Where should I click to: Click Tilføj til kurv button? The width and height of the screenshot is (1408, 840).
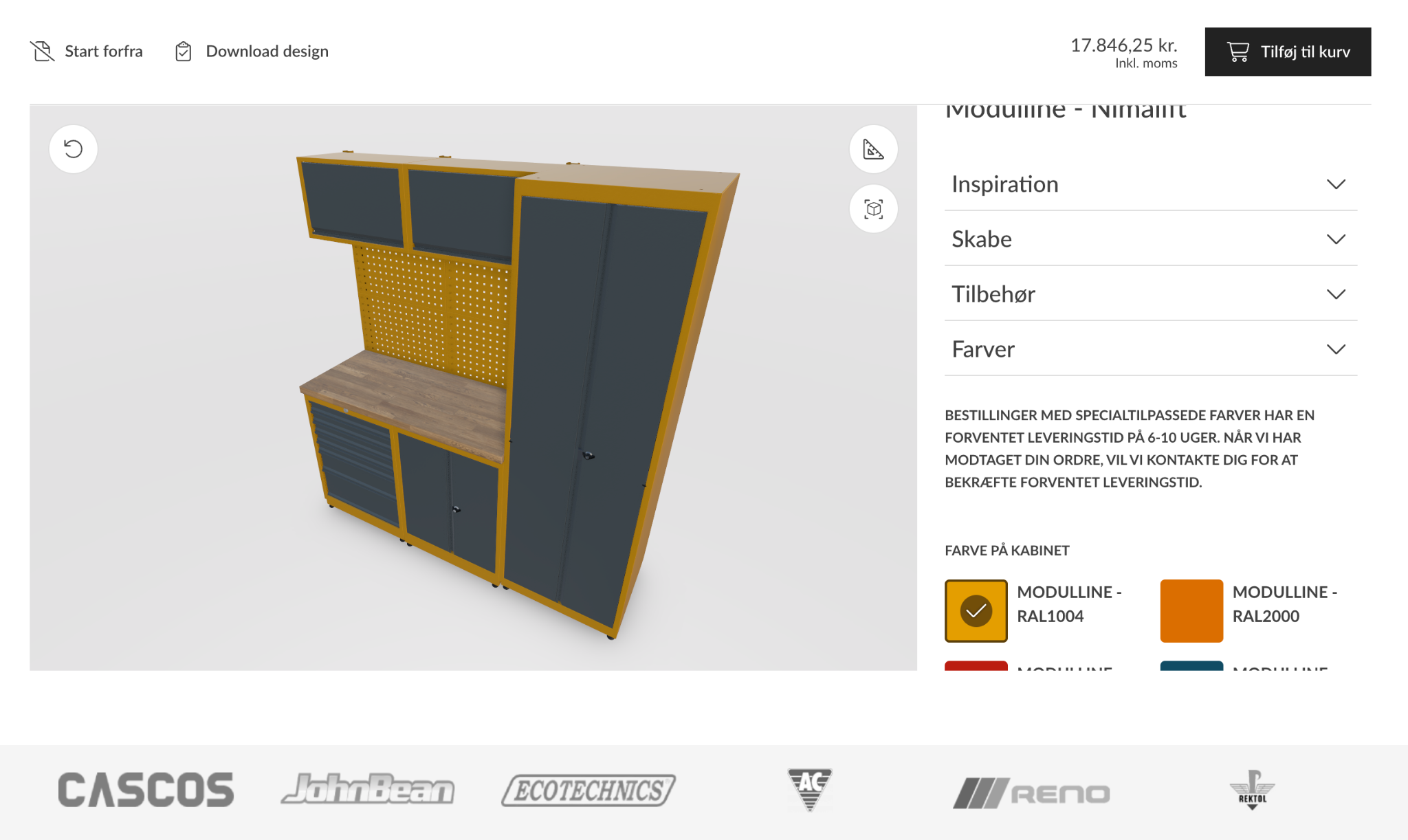(x=1288, y=52)
